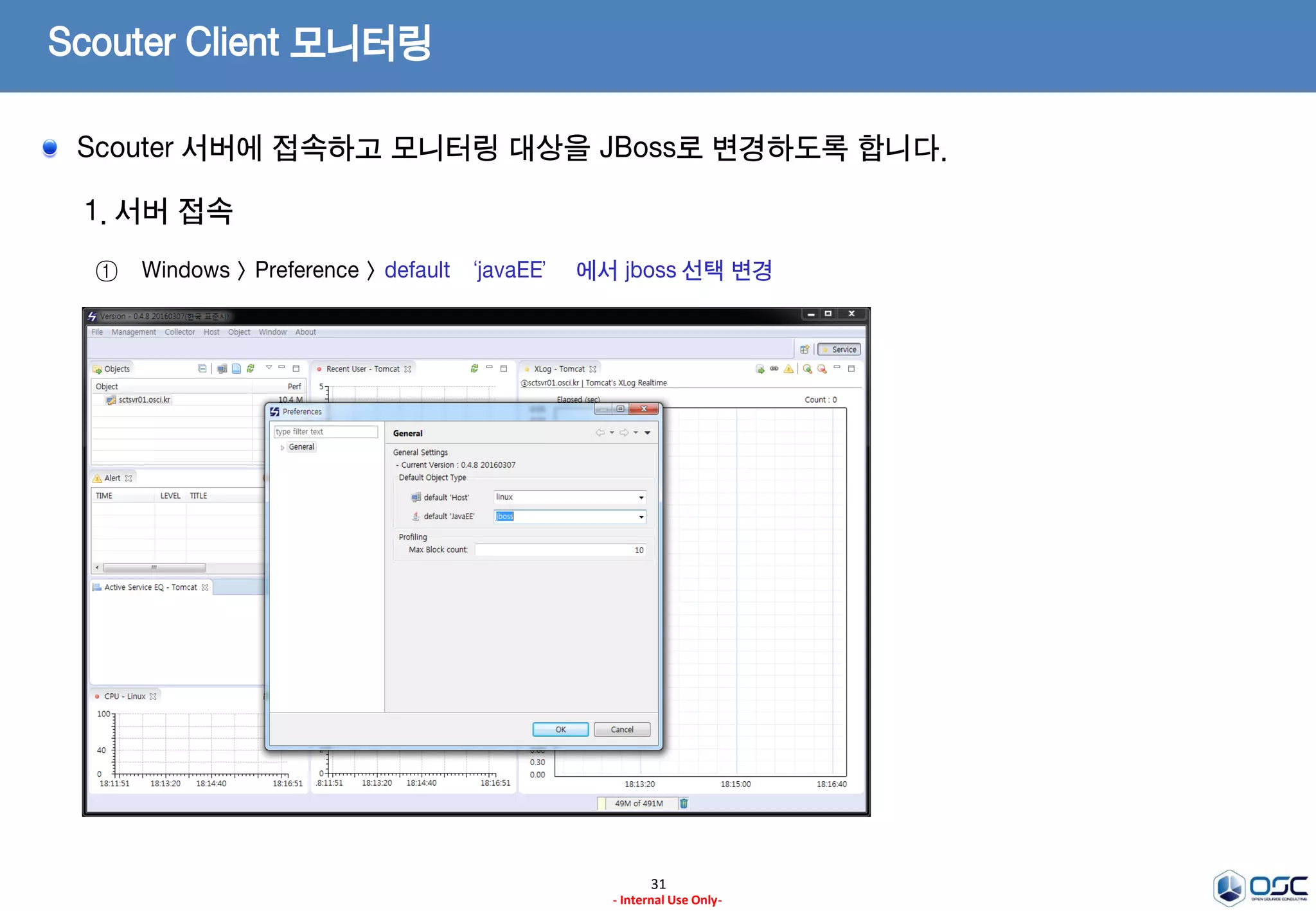Click the zoom-in magnifier icon in XLog panel
This screenshot has width=1316, height=911.
pos(807,369)
